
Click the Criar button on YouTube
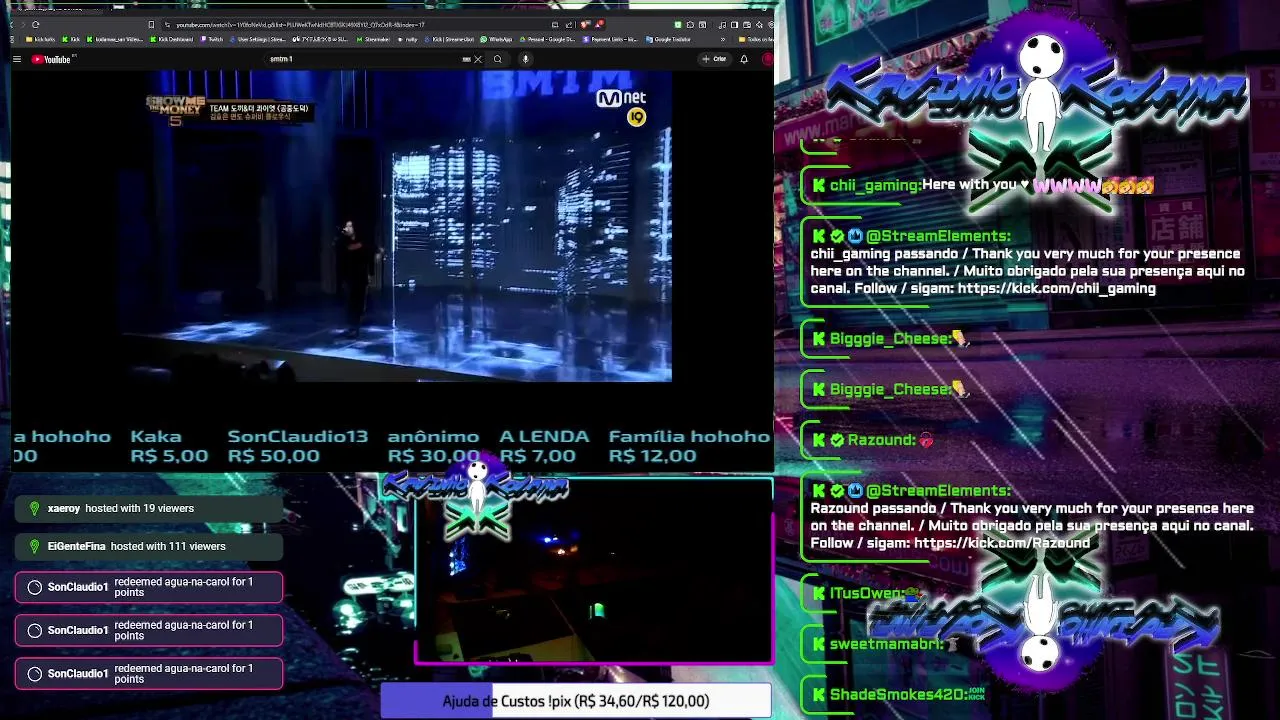(714, 59)
